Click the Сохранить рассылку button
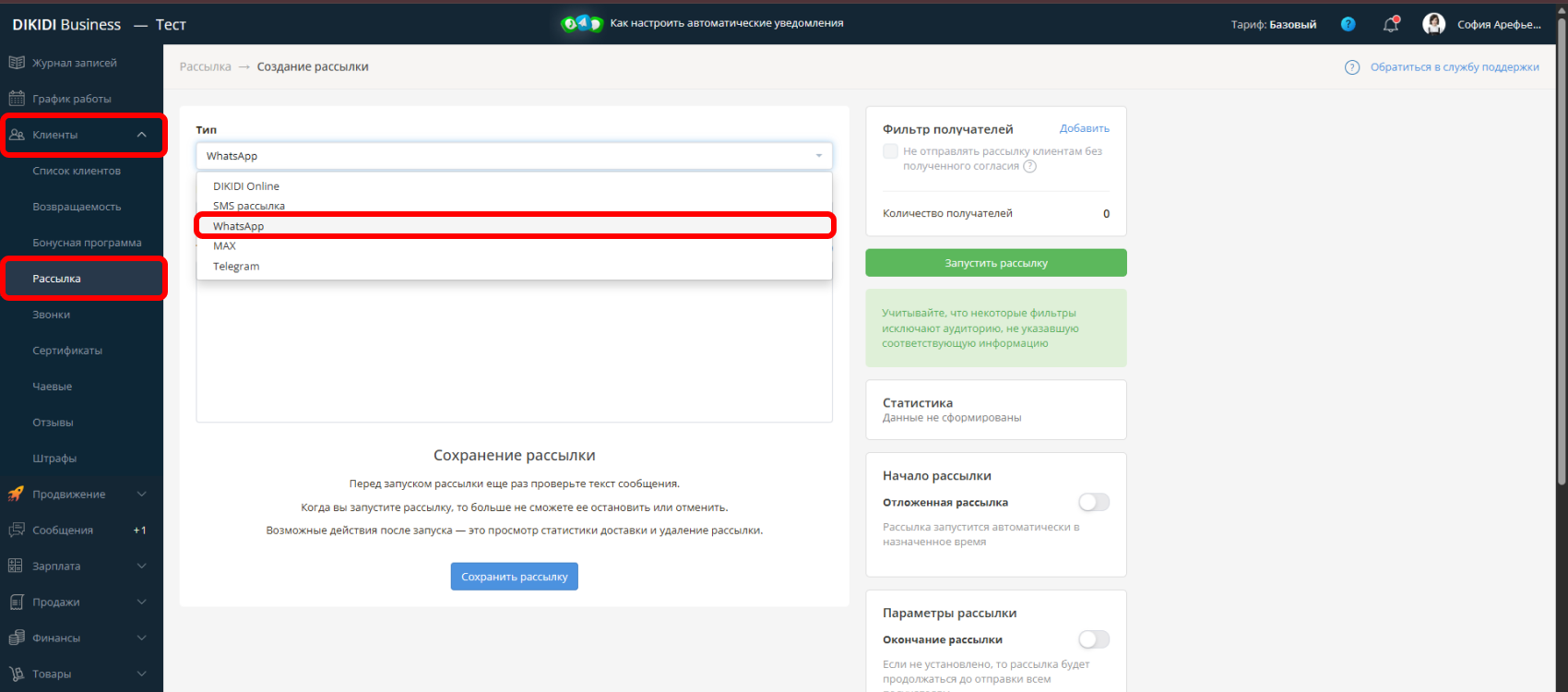1568x692 pixels. pyautogui.click(x=514, y=577)
